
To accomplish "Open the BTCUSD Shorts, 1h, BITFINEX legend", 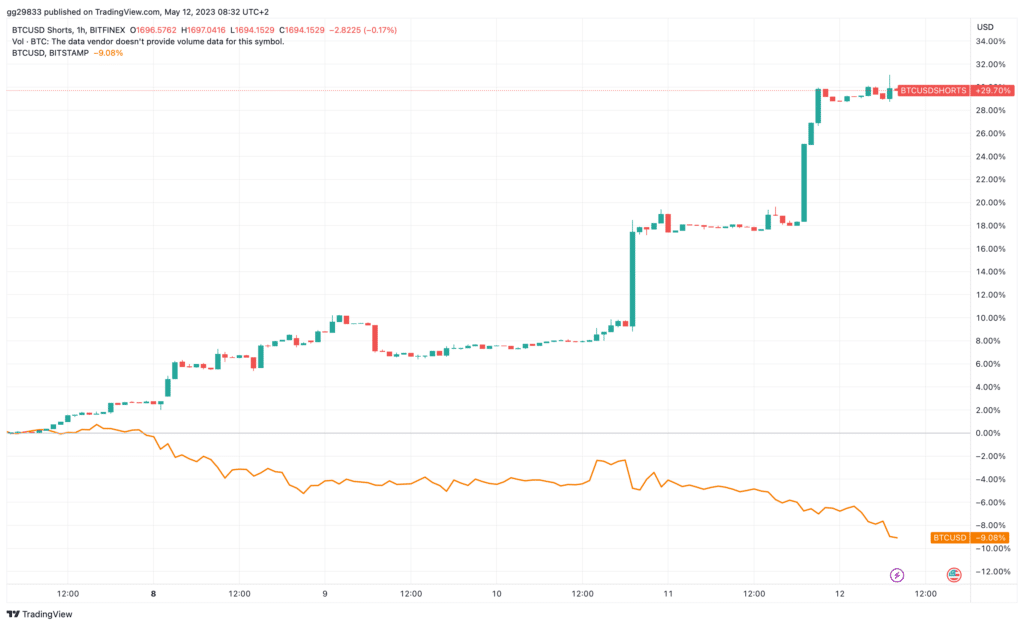I will tap(69, 30).
